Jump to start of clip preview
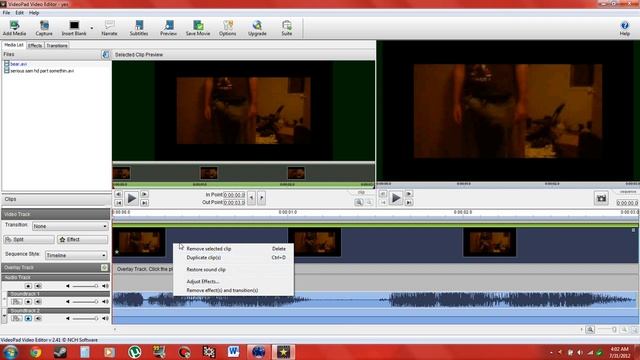 tap(118, 202)
